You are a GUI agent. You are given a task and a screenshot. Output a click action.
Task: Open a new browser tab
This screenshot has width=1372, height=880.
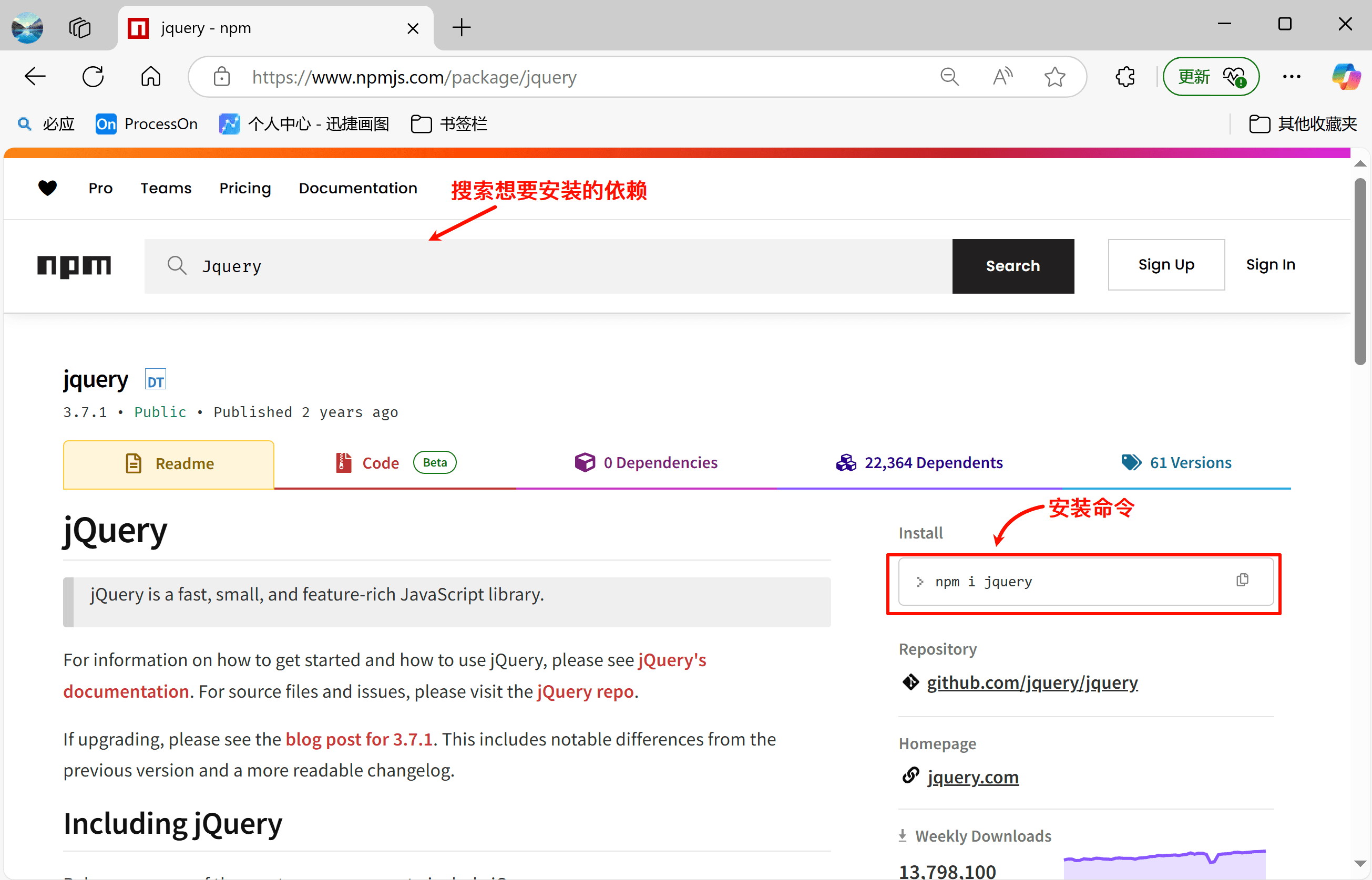tap(462, 27)
